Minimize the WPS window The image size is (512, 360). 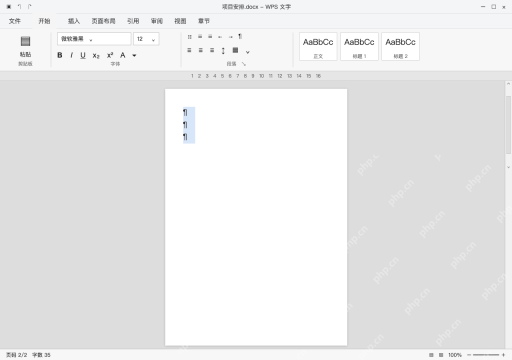tap(483, 6)
